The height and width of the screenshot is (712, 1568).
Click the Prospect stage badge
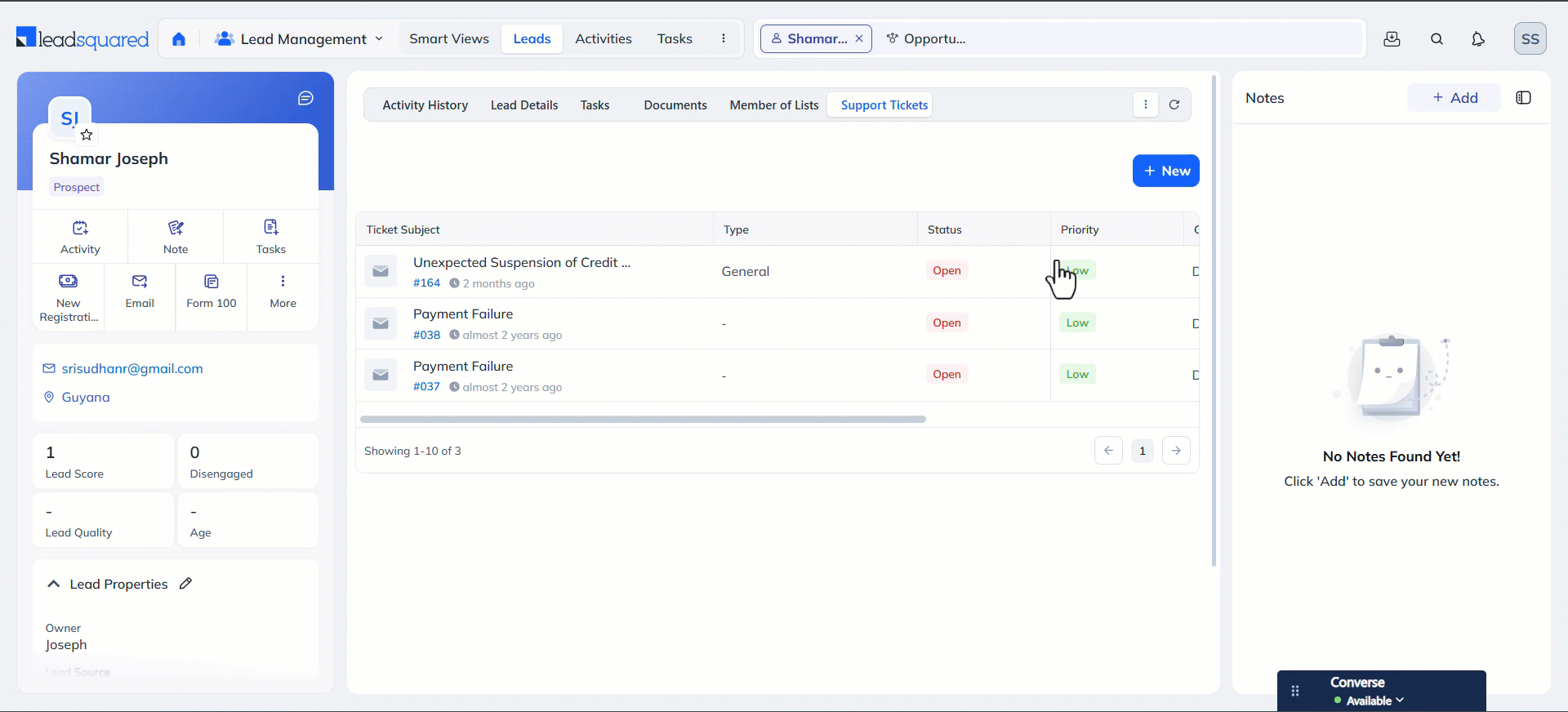coord(77,187)
